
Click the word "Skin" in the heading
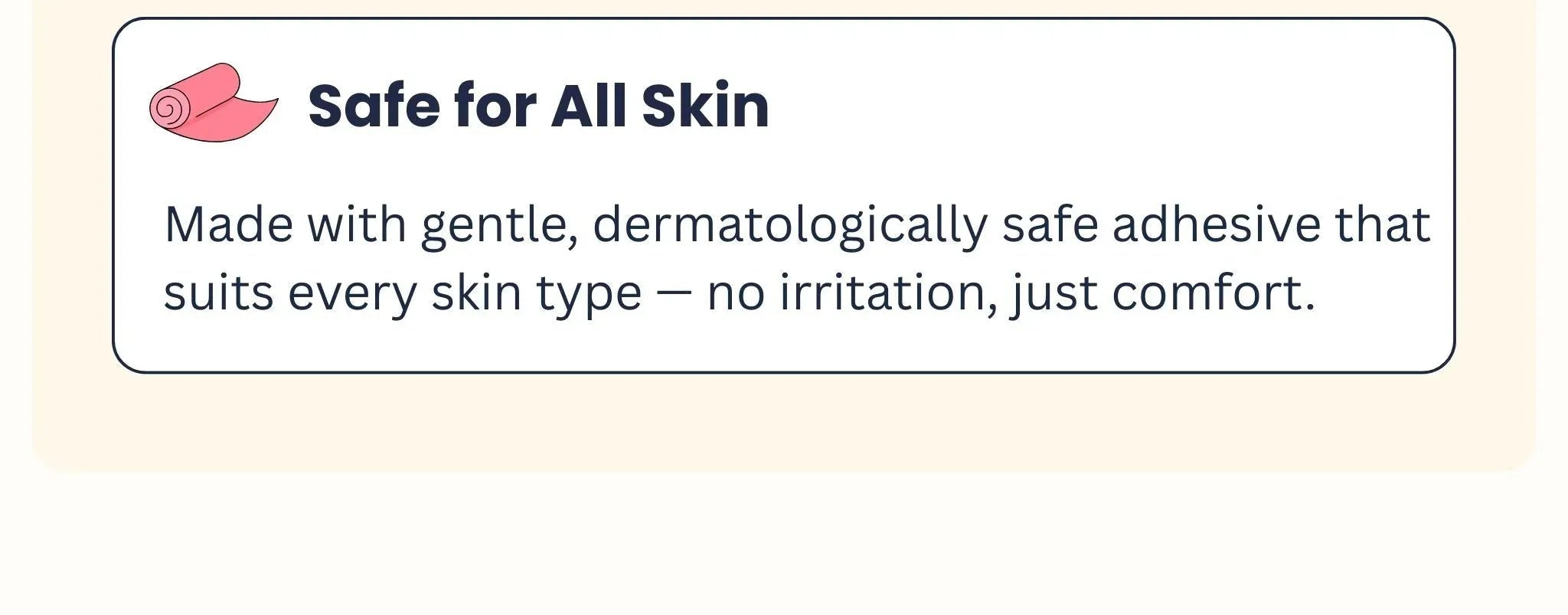pyautogui.click(x=705, y=105)
